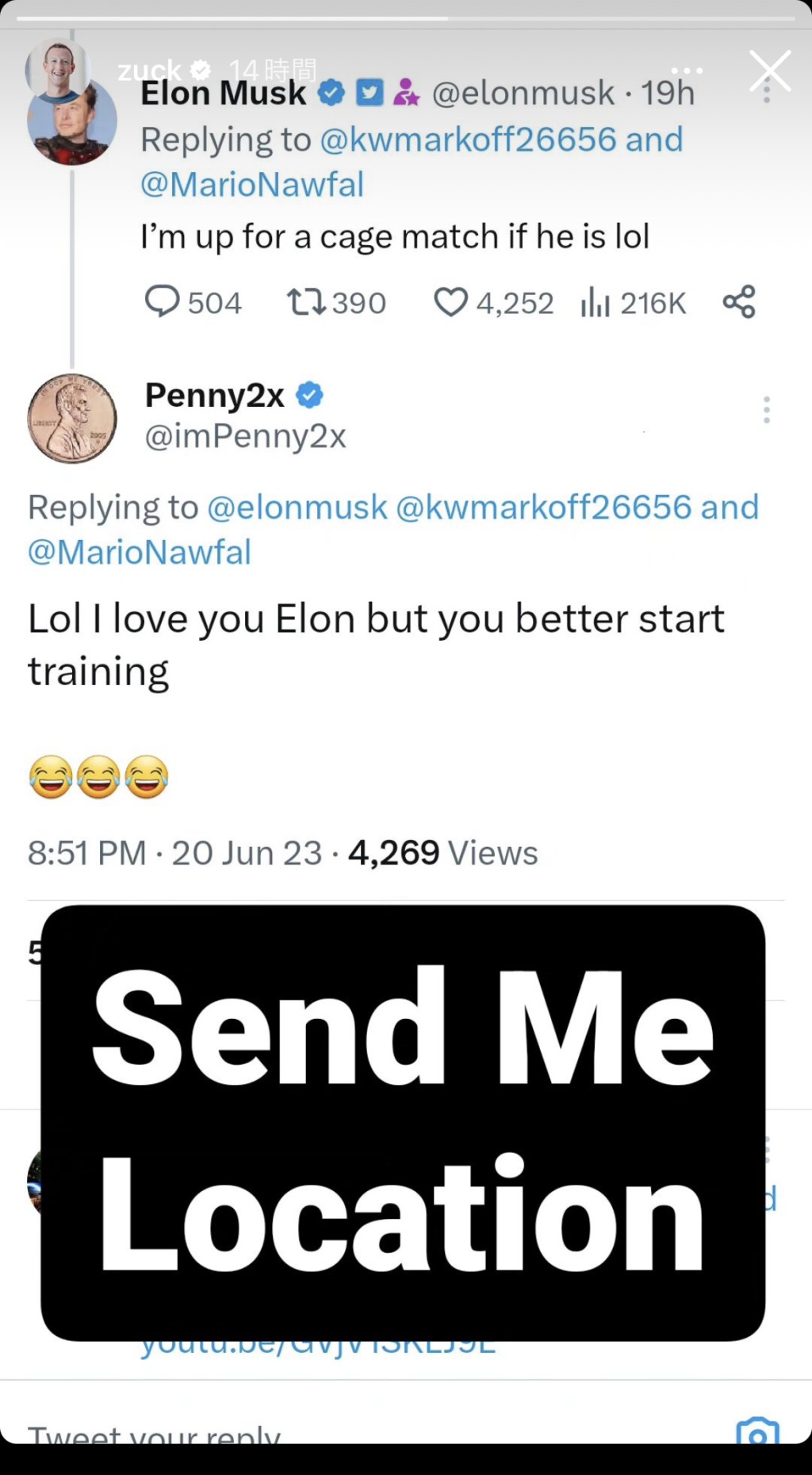Image resolution: width=812 pixels, height=1475 pixels.
Task: Open the story options three-dot menu
Action: tap(687, 71)
